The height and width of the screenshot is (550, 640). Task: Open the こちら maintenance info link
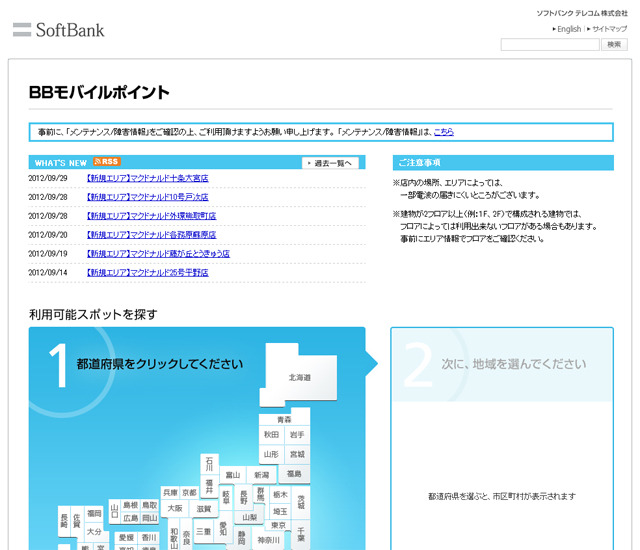tap(444, 132)
